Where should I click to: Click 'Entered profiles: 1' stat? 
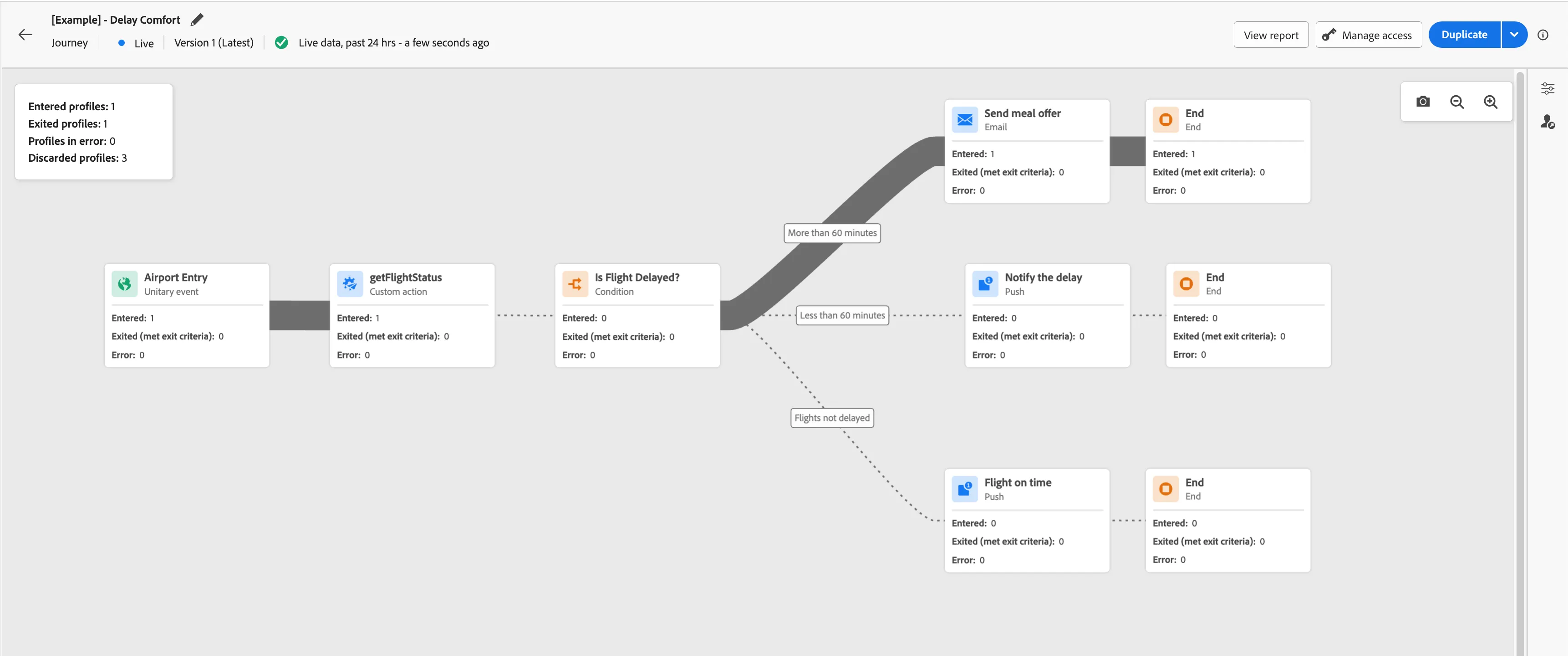[x=71, y=107]
